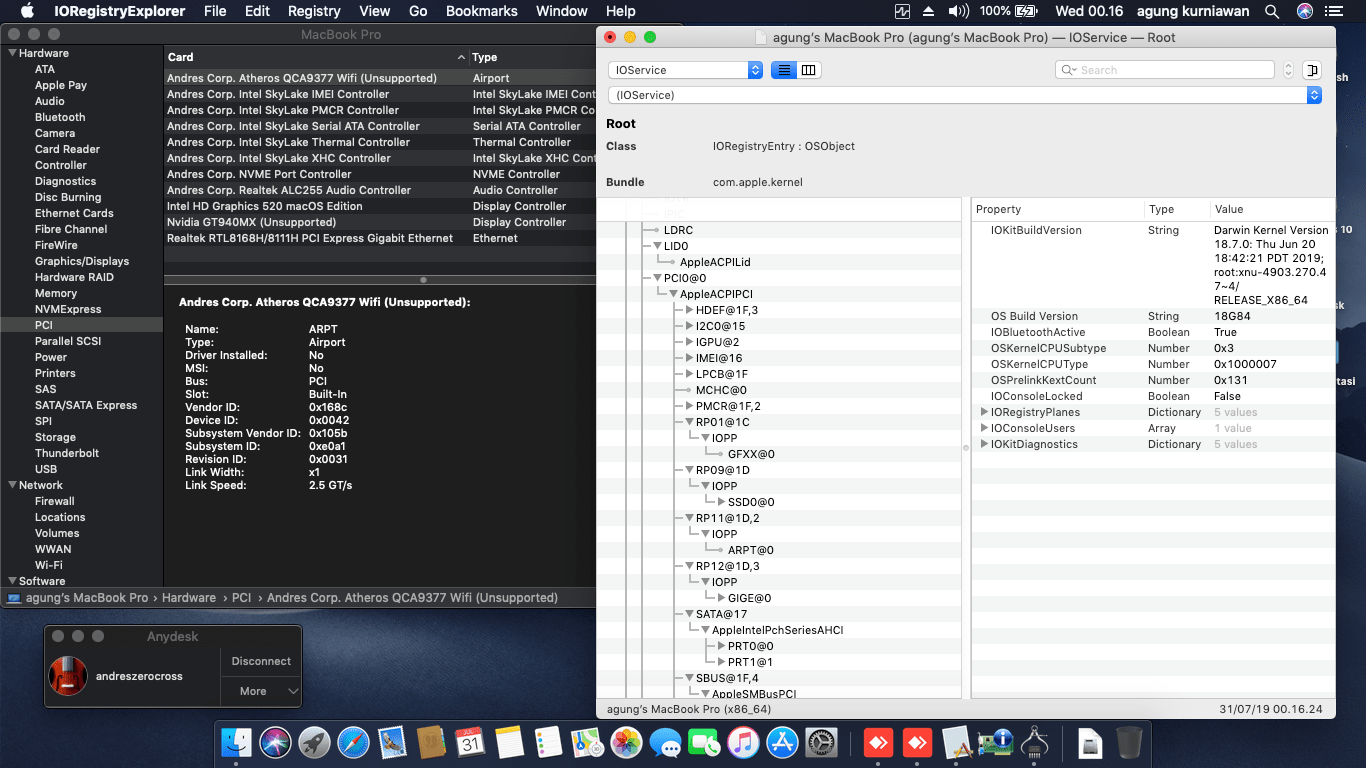1366x768 pixels.
Task: Click the volume icon in the menu bar
Action: 958,11
